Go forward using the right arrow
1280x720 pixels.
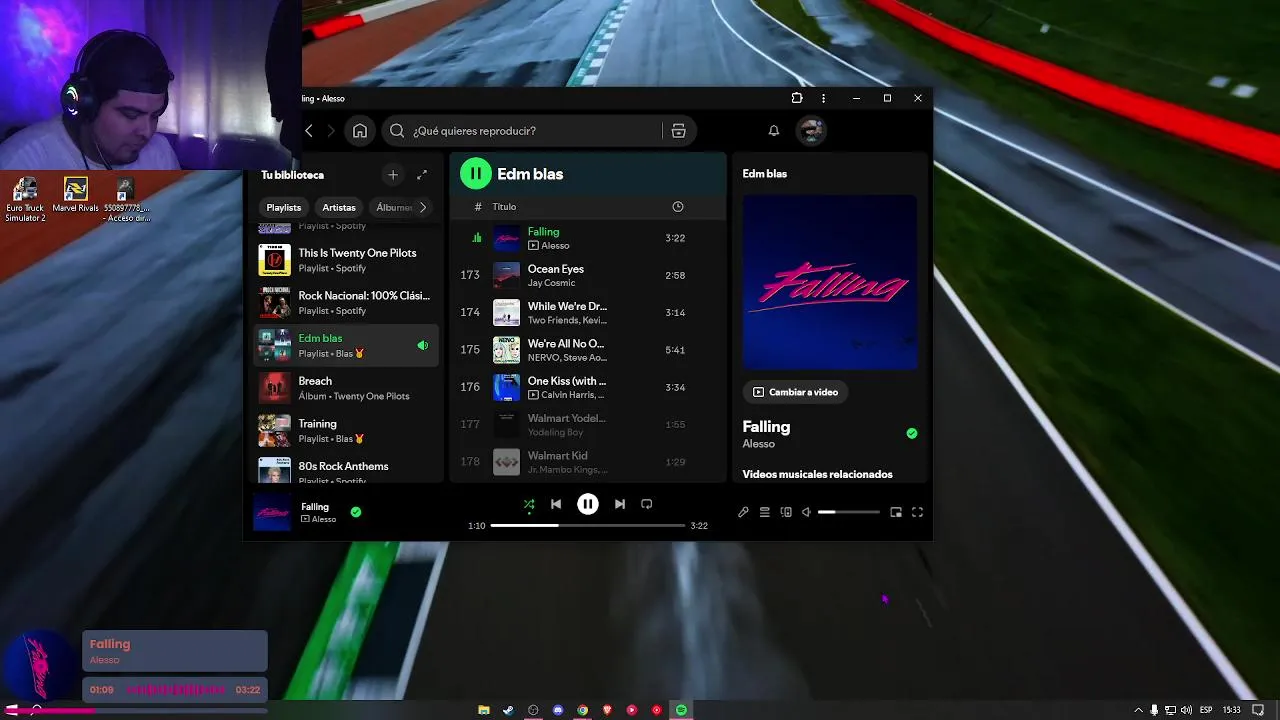[x=331, y=131]
